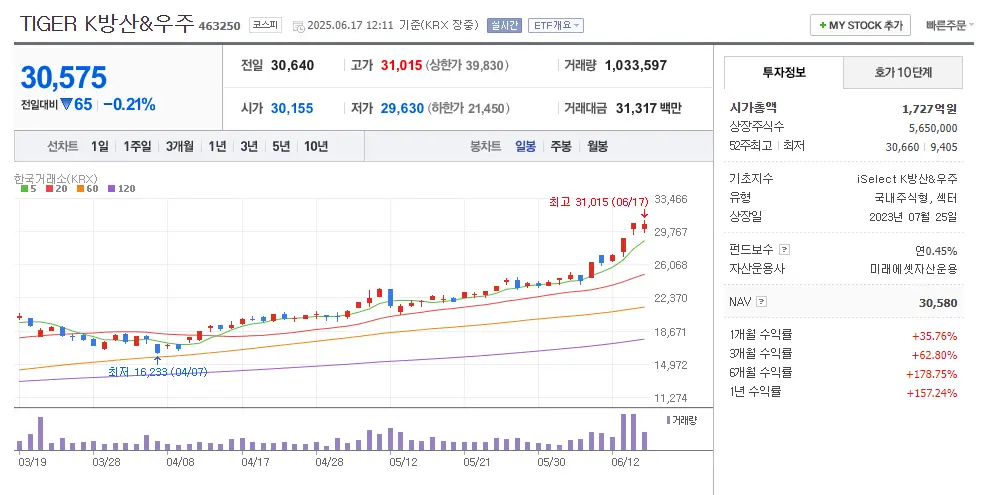Expand the 빠른주문 quick order menu
The width and height of the screenshot is (992, 495).
tap(950, 25)
